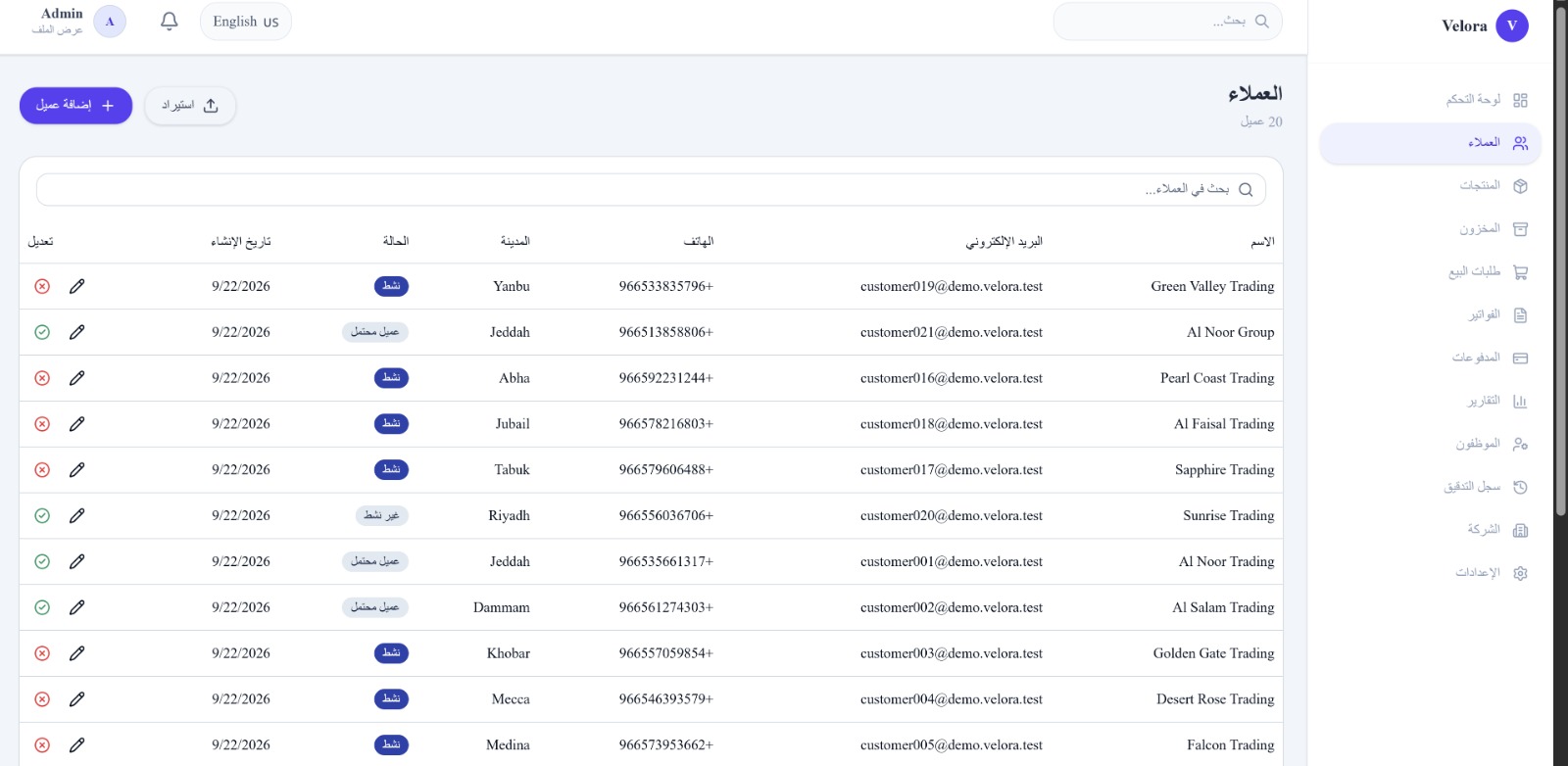The image size is (1568, 766).
Task: Click the Sapphire Trading name cell
Action: click(x=1225, y=470)
